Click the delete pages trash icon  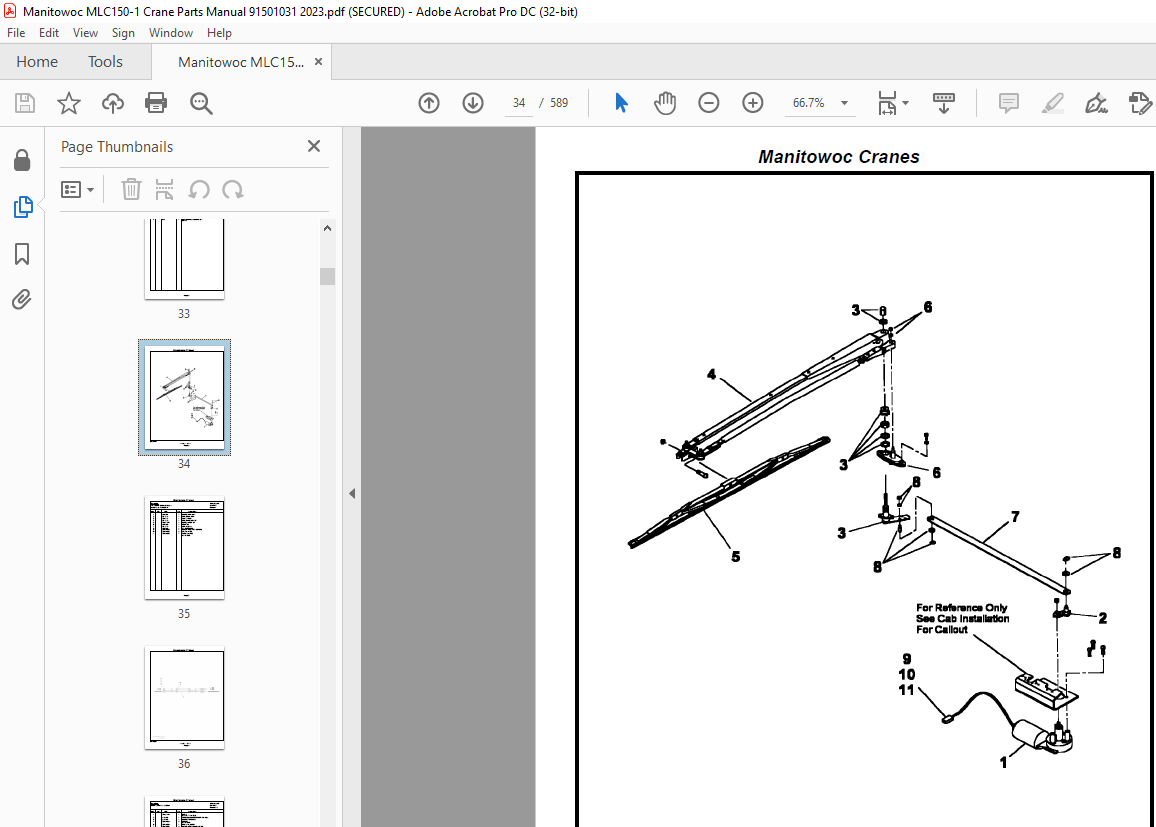131,189
